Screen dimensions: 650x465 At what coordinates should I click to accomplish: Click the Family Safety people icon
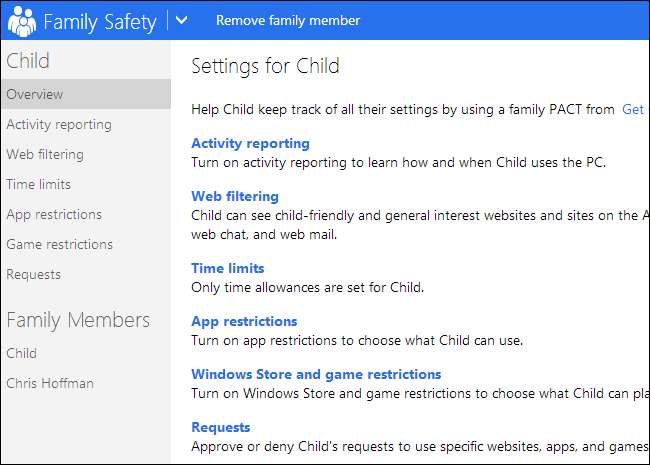[21, 20]
